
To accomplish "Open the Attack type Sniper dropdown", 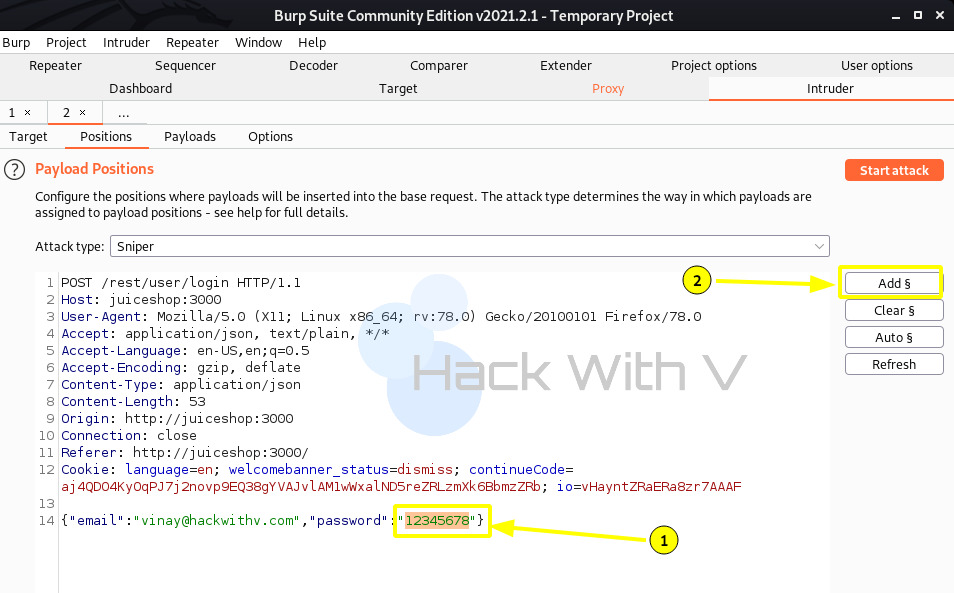I will point(470,246).
